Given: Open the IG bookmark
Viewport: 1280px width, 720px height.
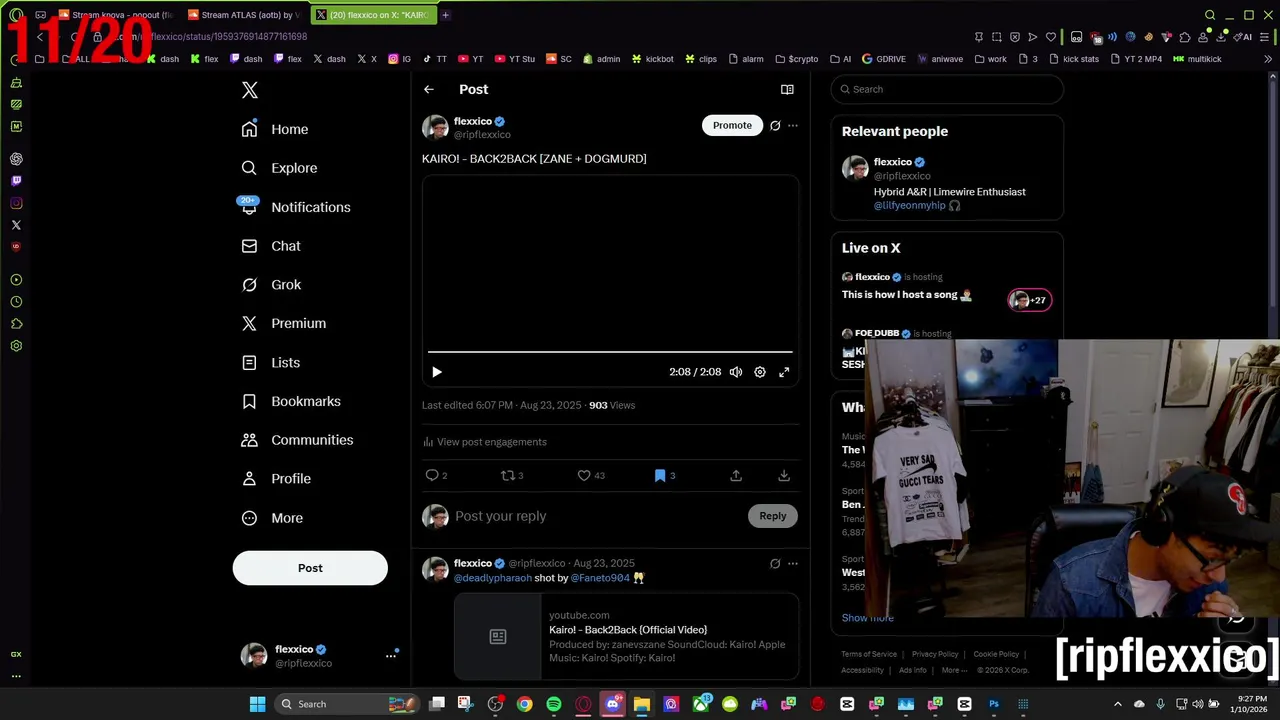Looking at the screenshot, I should [399, 59].
